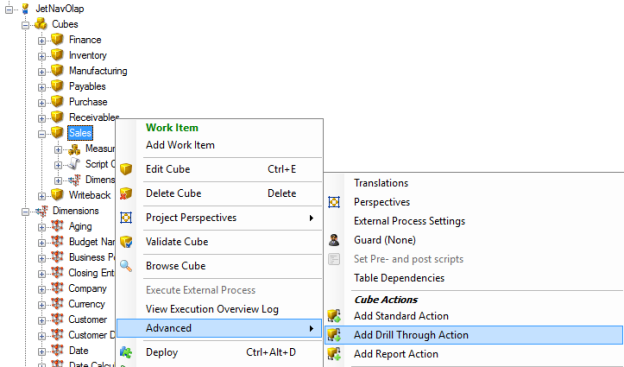Expand the Finance cube node
Screen dimensions: 624x367
pyautogui.click(x=42, y=41)
